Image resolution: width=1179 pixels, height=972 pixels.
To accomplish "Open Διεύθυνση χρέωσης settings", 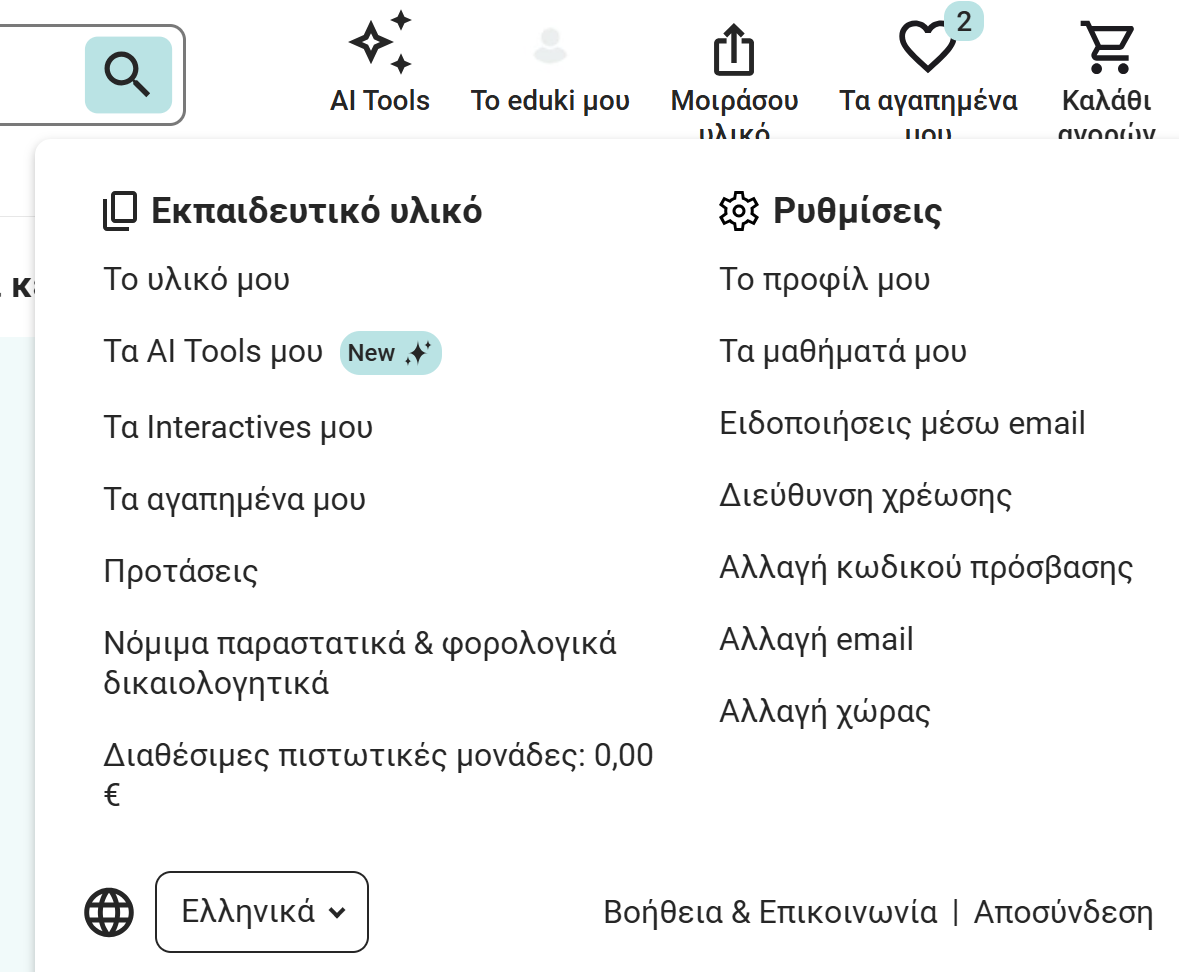I will tap(866, 495).
